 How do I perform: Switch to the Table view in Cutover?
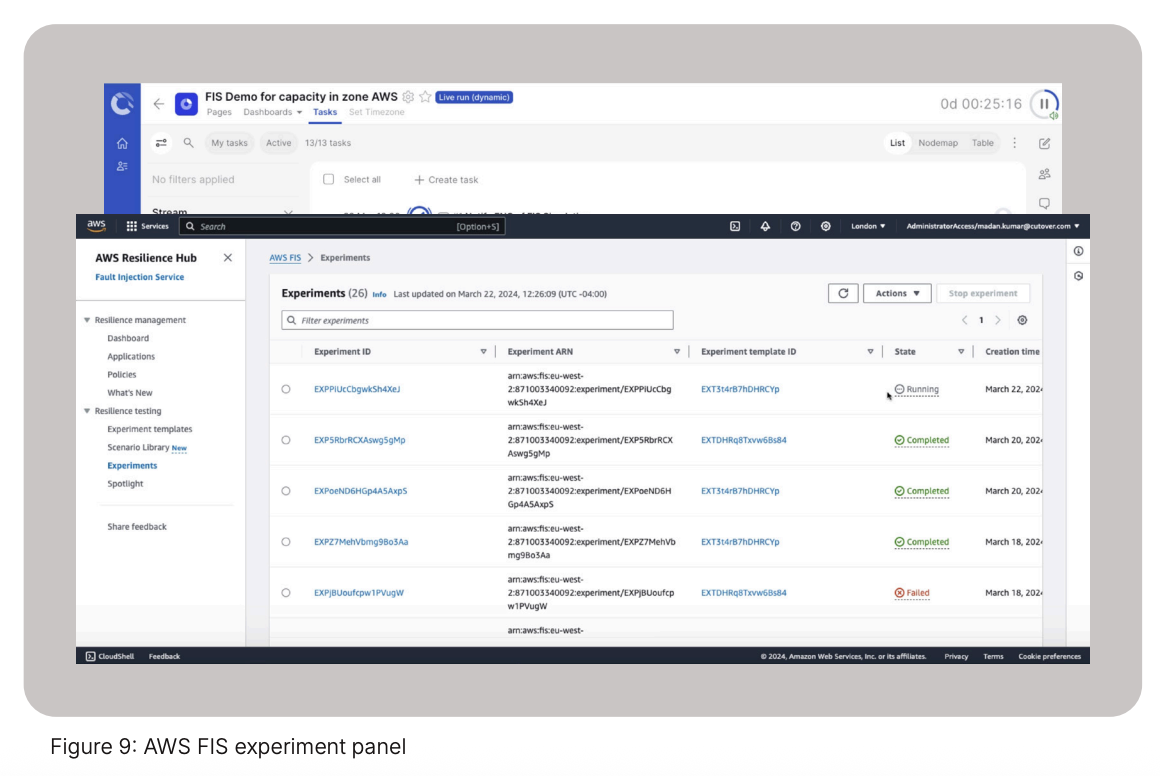tap(982, 143)
